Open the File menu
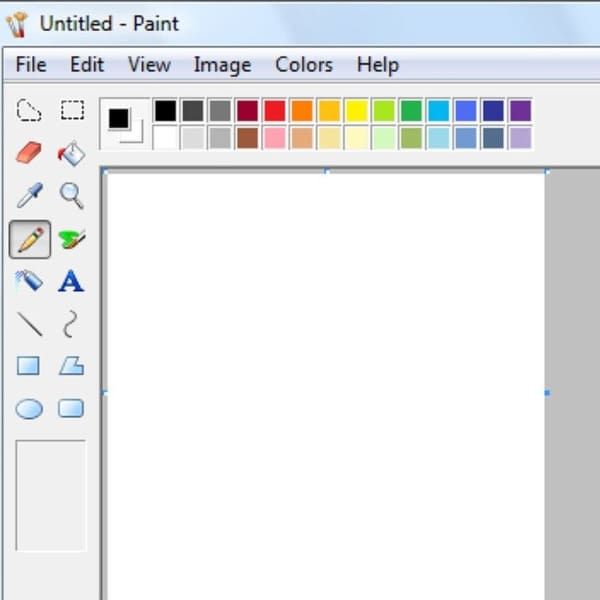The height and width of the screenshot is (600, 600). (x=31, y=64)
